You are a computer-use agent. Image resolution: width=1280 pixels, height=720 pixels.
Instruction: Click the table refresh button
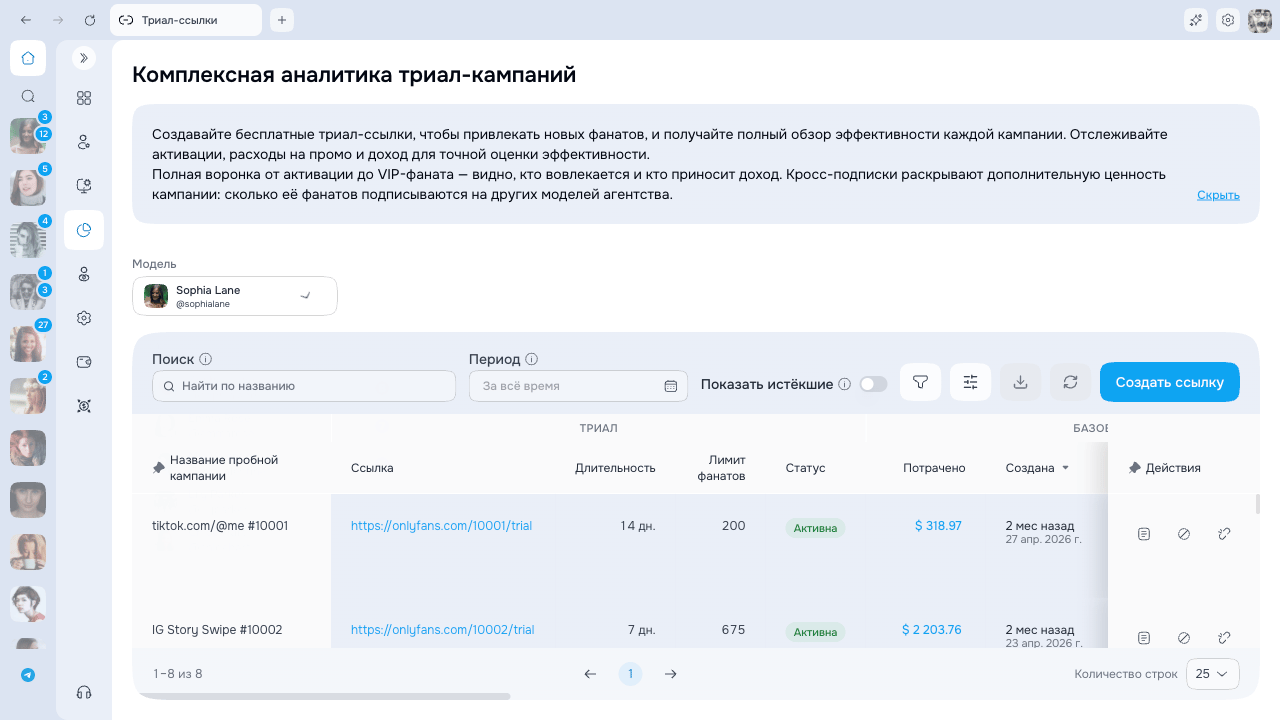click(x=1070, y=382)
